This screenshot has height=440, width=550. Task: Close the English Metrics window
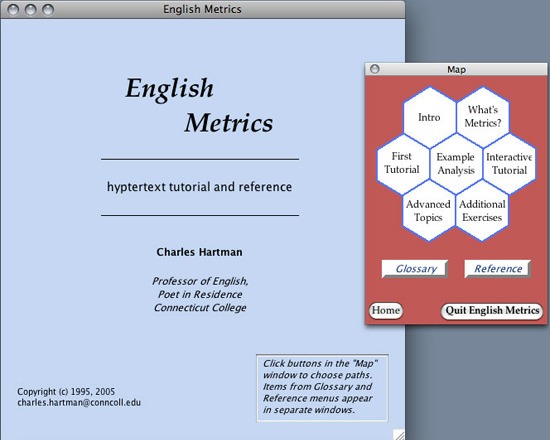click(13, 9)
